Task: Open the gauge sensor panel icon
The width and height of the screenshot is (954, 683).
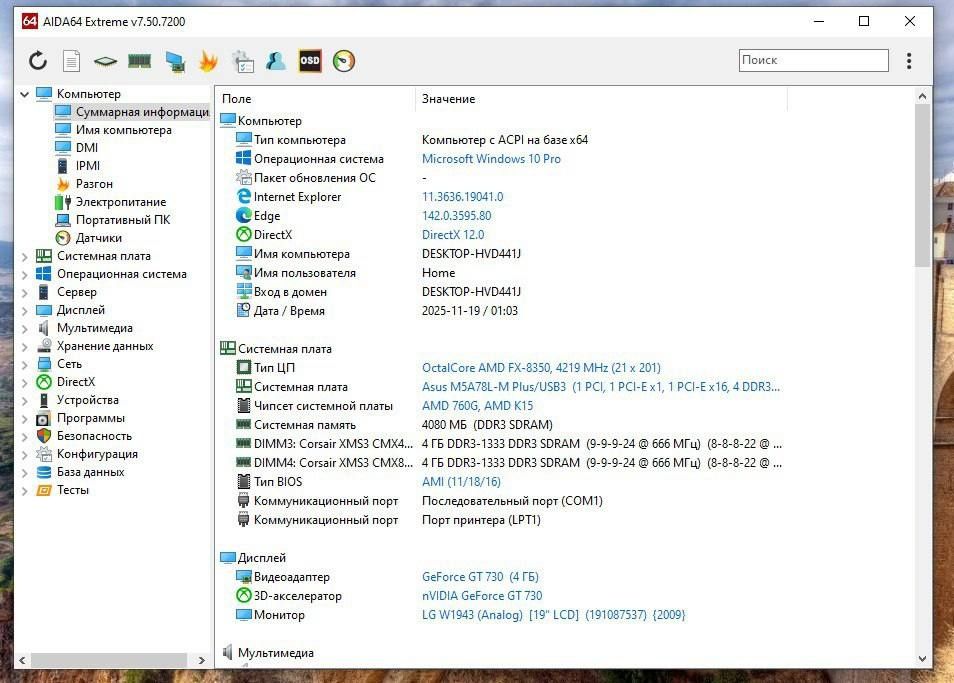Action: coord(344,61)
